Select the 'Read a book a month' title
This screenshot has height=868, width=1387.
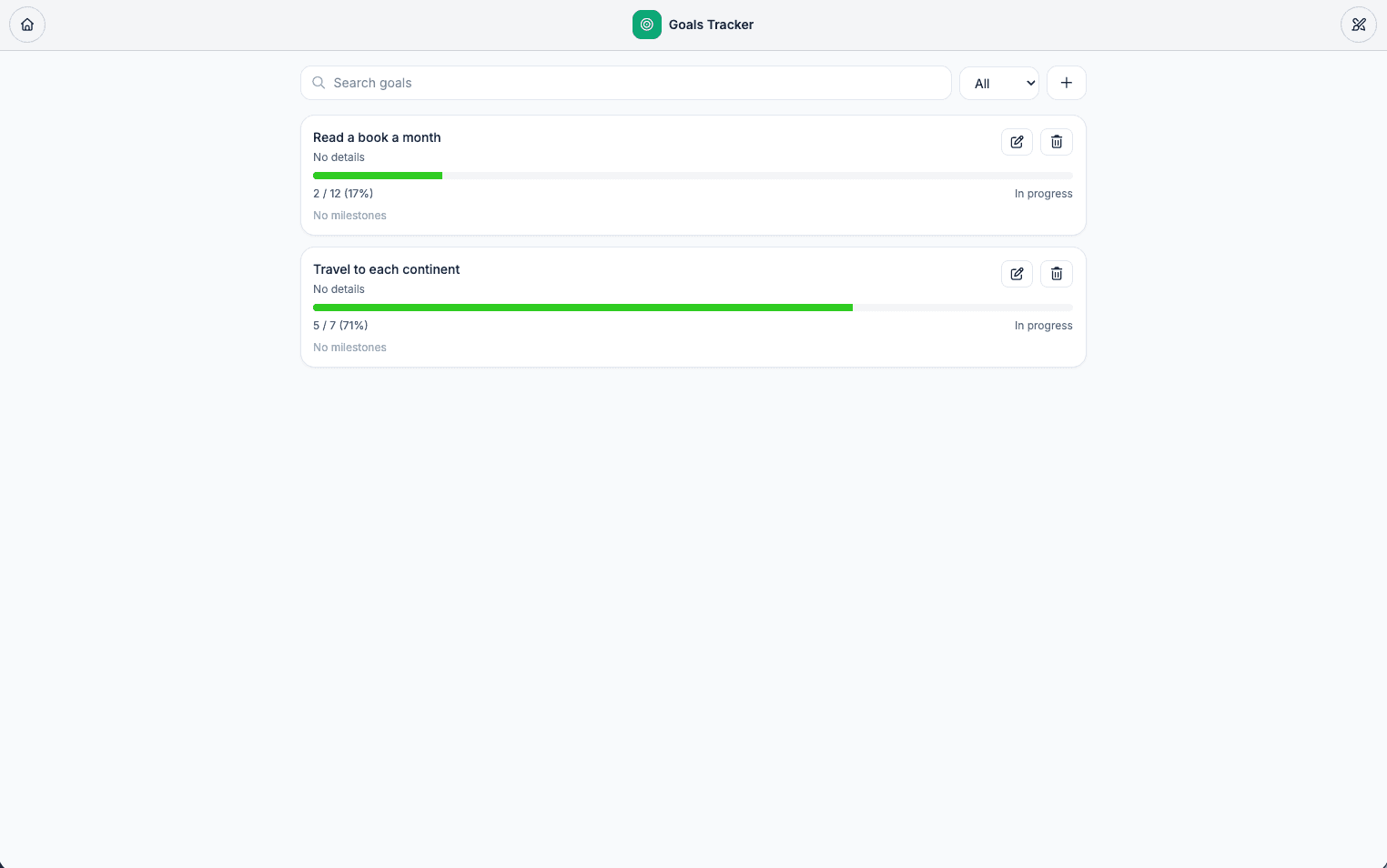pyautogui.click(x=377, y=137)
